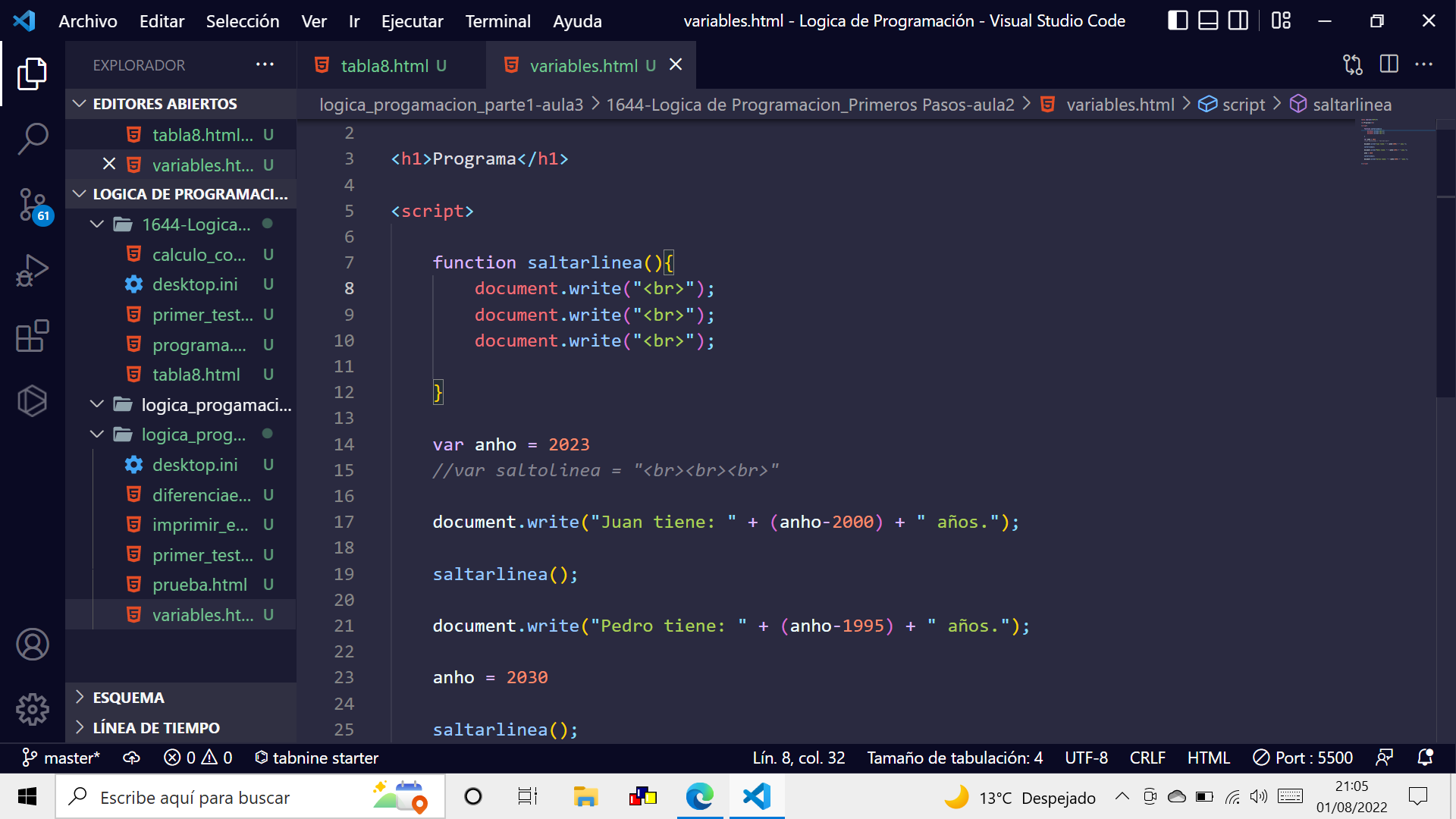Open the Windows Start menu
The height and width of the screenshot is (819, 1456).
pyautogui.click(x=27, y=796)
